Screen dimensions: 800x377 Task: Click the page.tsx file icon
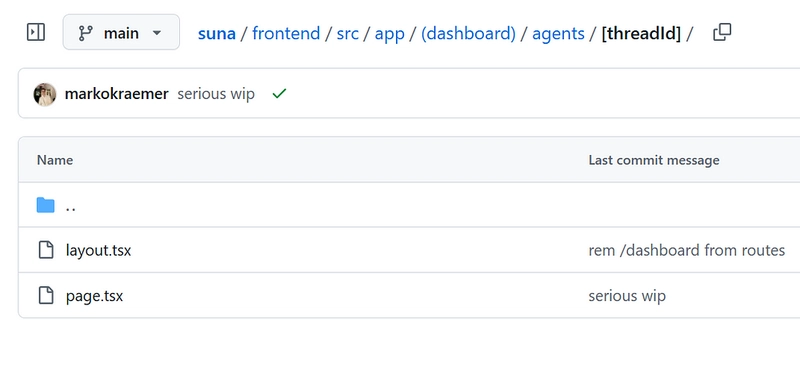point(46,295)
